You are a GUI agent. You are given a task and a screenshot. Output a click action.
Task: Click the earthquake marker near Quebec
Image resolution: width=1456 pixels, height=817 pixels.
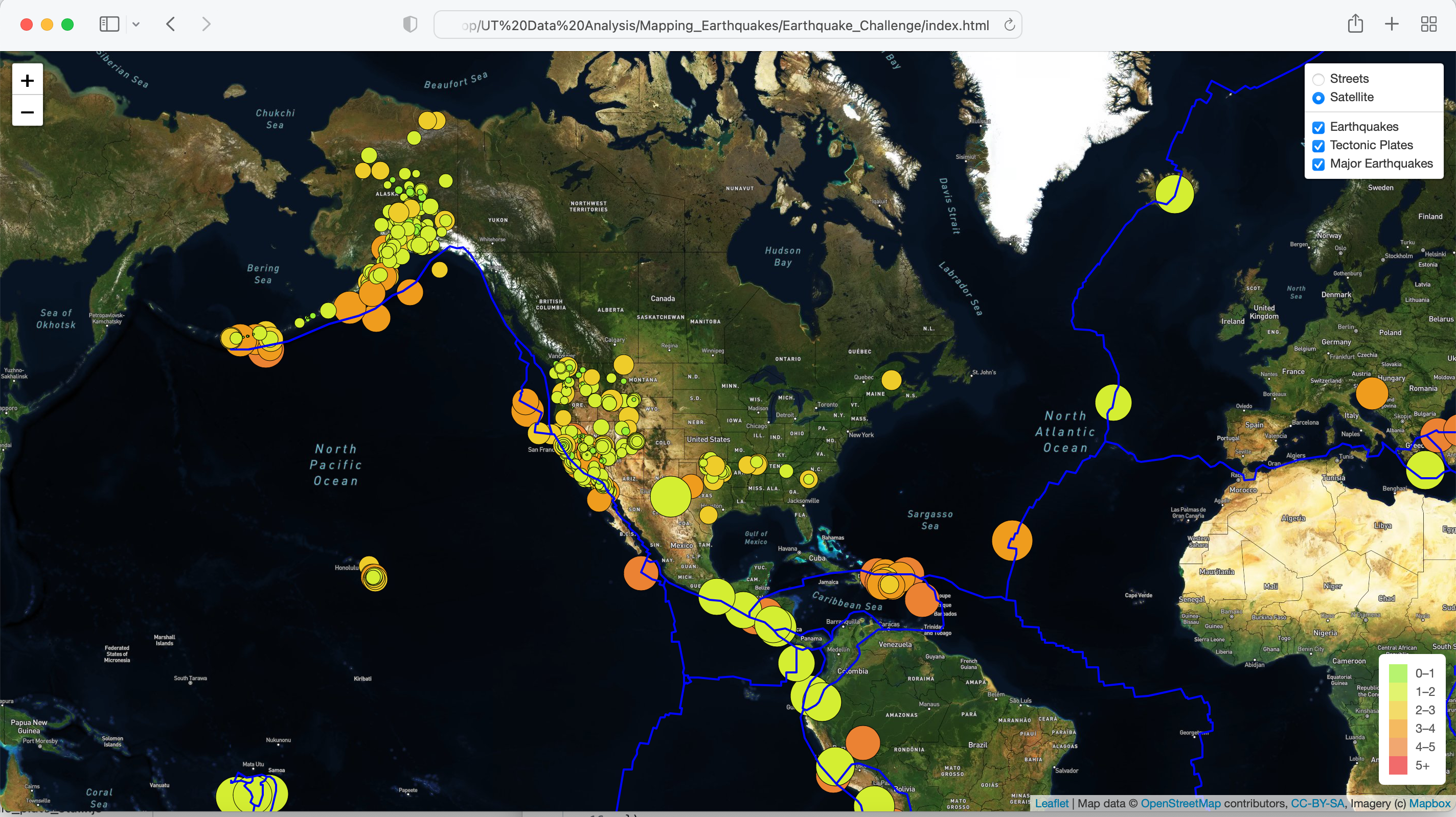(x=891, y=380)
